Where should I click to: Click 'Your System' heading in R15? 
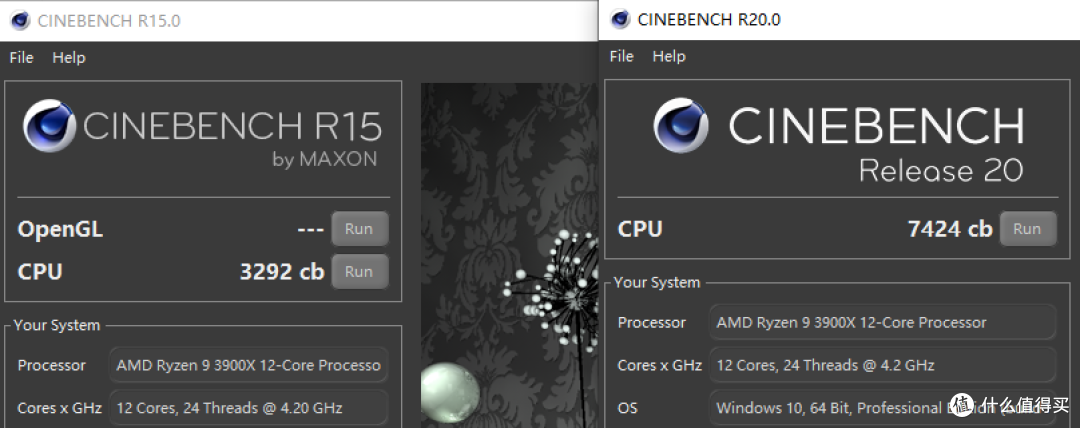56,325
